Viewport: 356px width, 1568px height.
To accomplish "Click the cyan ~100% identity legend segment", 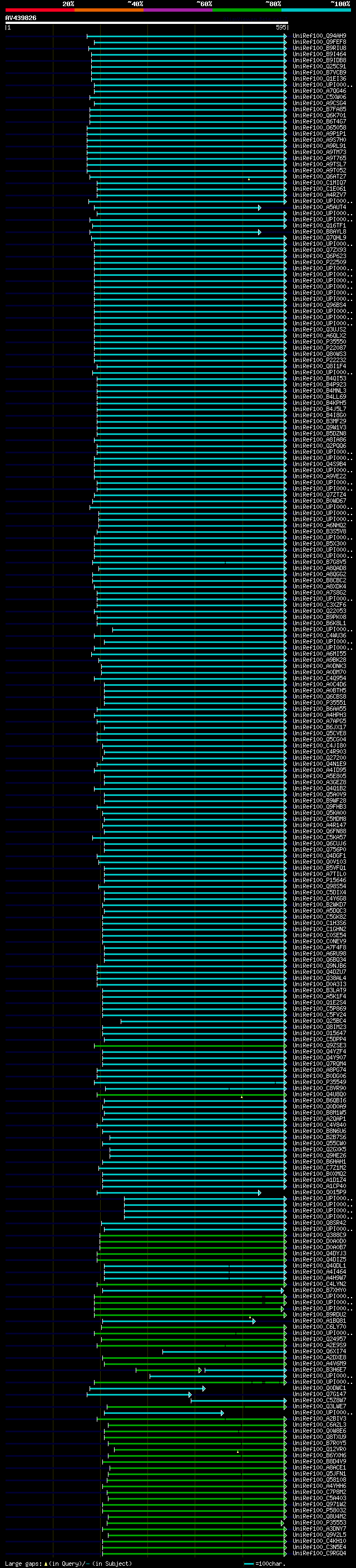I will pyautogui.click(x=317, y=10).
